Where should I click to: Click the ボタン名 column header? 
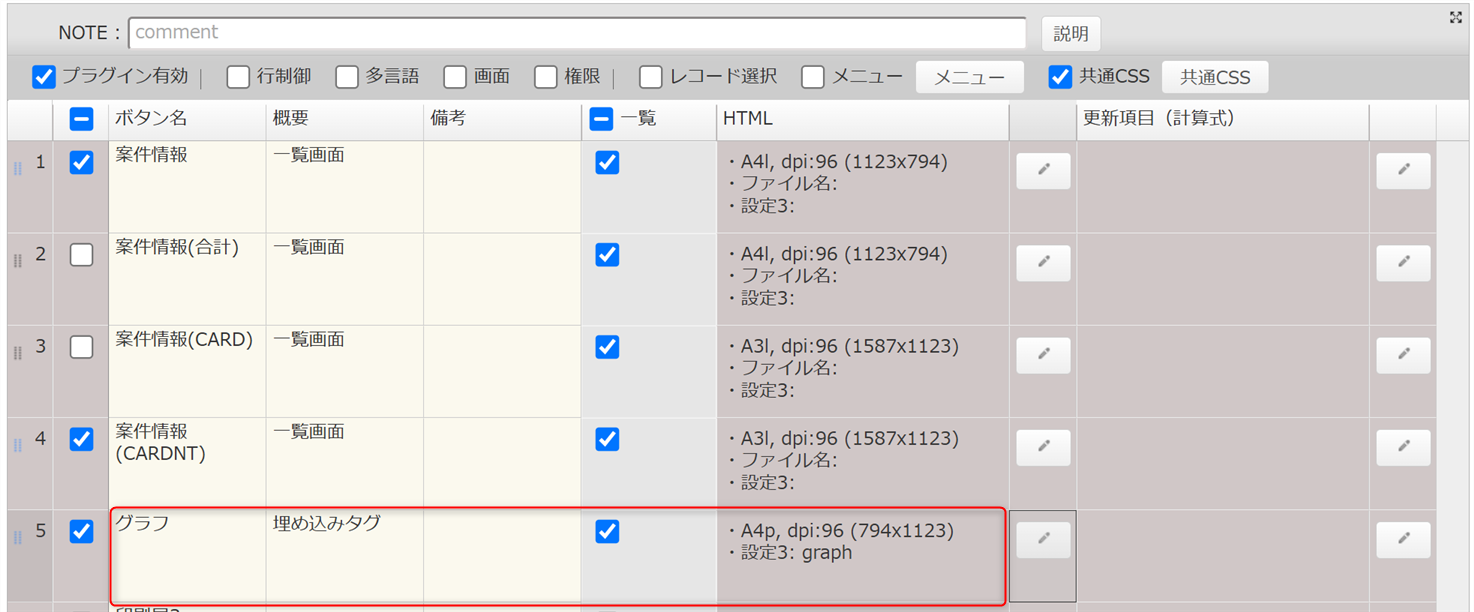[187, 119]
